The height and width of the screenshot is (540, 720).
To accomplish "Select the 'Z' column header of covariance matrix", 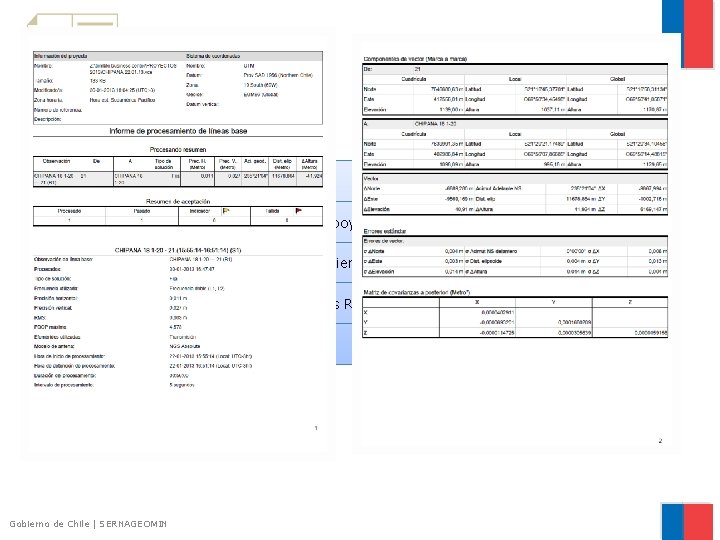I will click(x=630, y=302).
